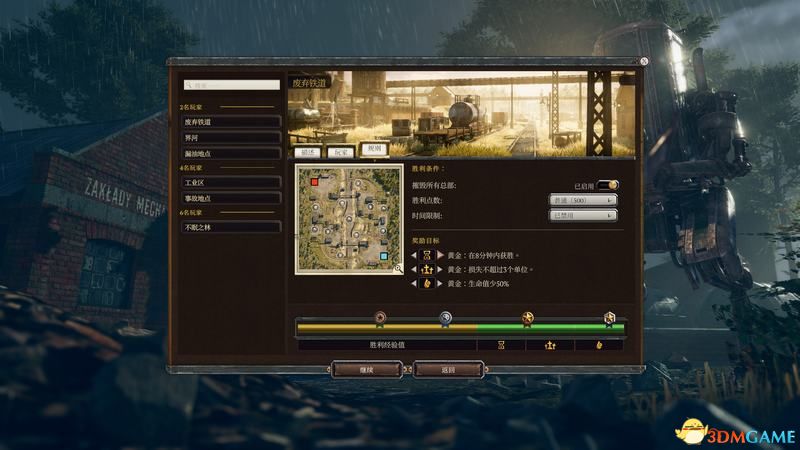Click right arrow of the flame health objective
This screenshot has width=800, height=450.
(x=440, y=284)
